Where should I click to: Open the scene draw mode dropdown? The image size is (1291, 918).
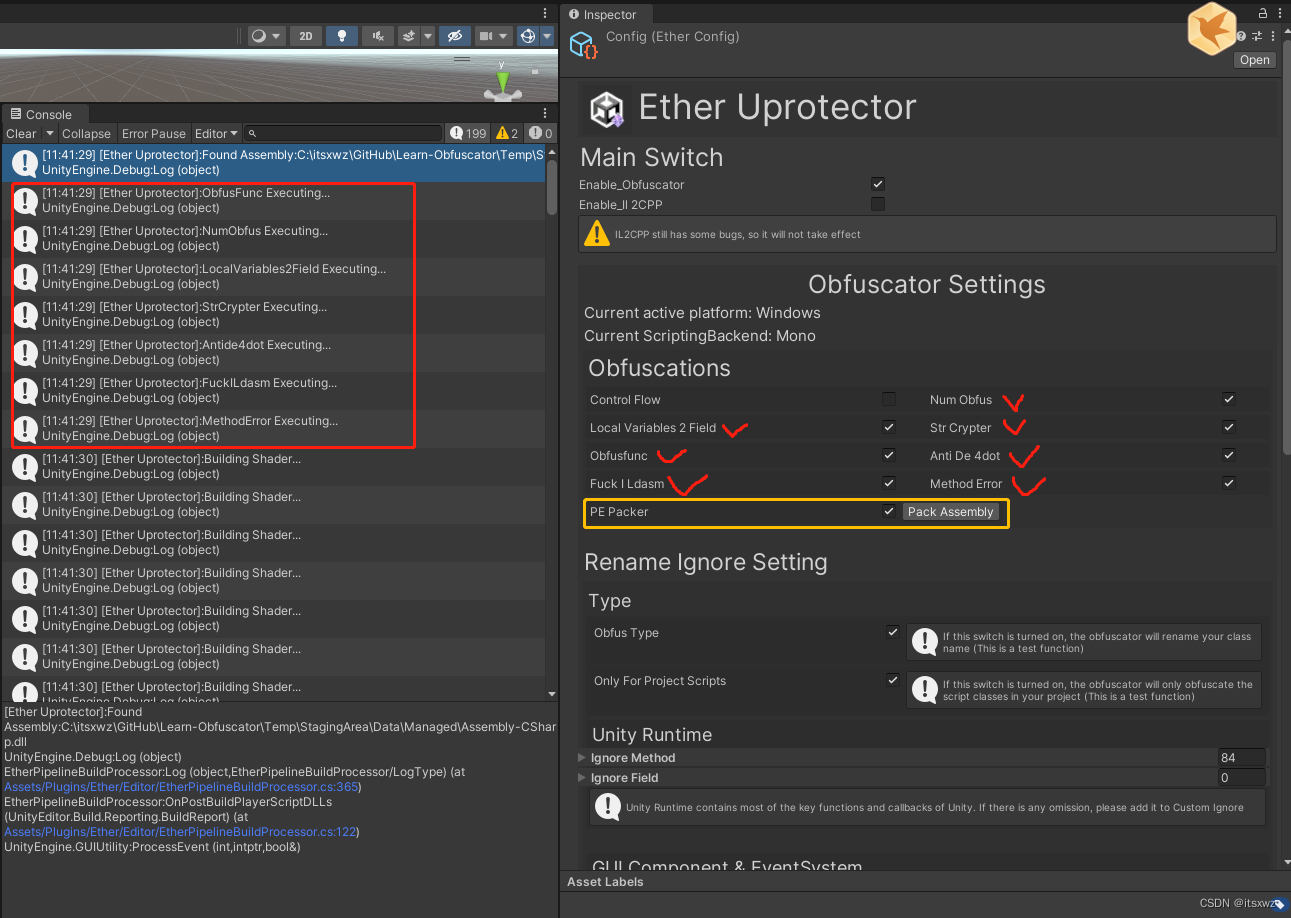[x=266, y=36]
